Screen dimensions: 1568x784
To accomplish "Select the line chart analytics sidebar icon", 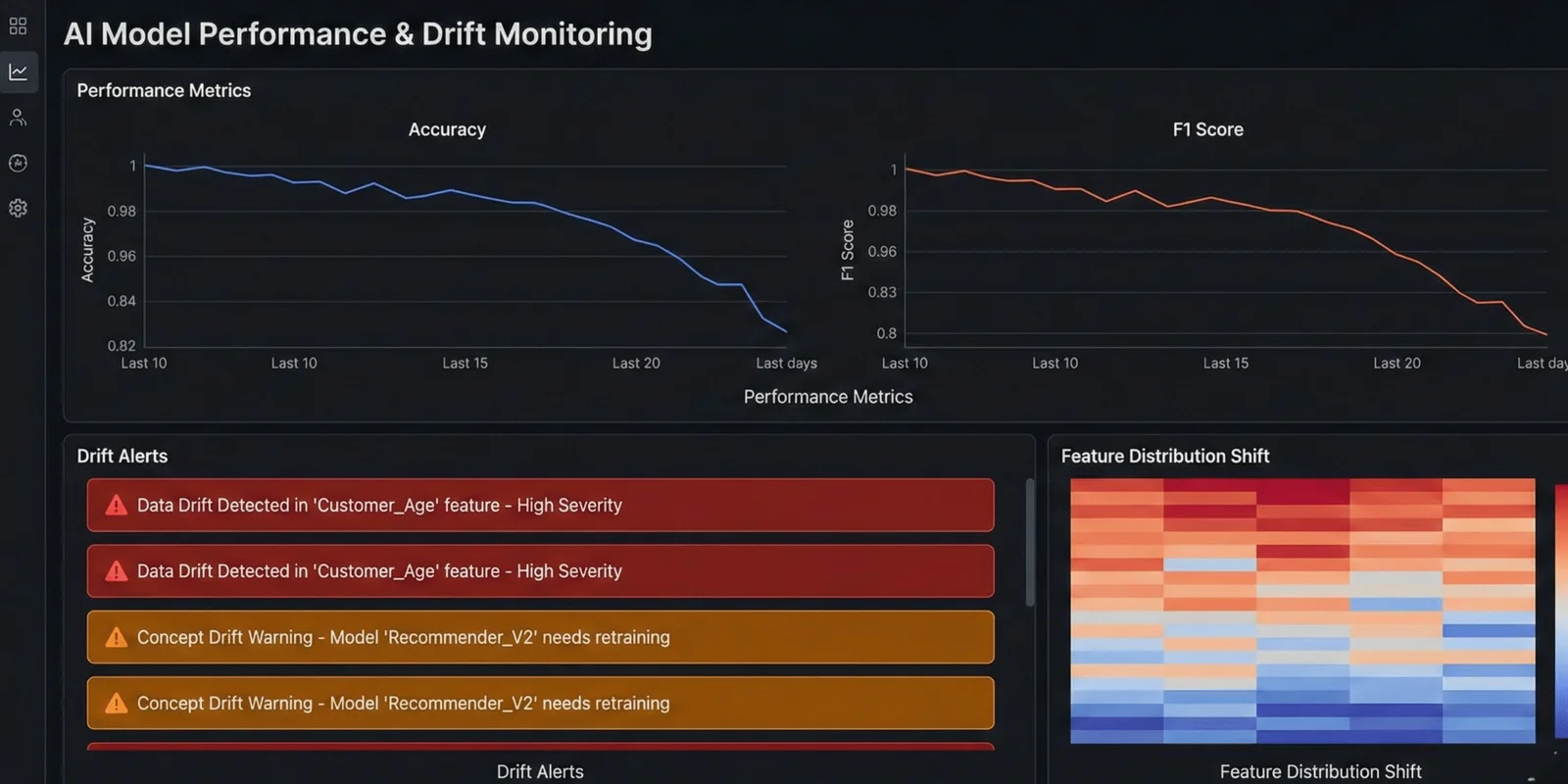I will pos(18,72).
